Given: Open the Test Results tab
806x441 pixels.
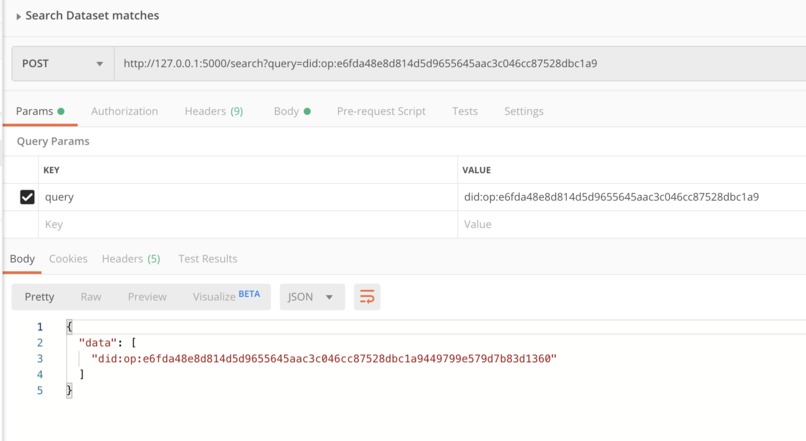Looking at the screenshot, I should 208,259.
